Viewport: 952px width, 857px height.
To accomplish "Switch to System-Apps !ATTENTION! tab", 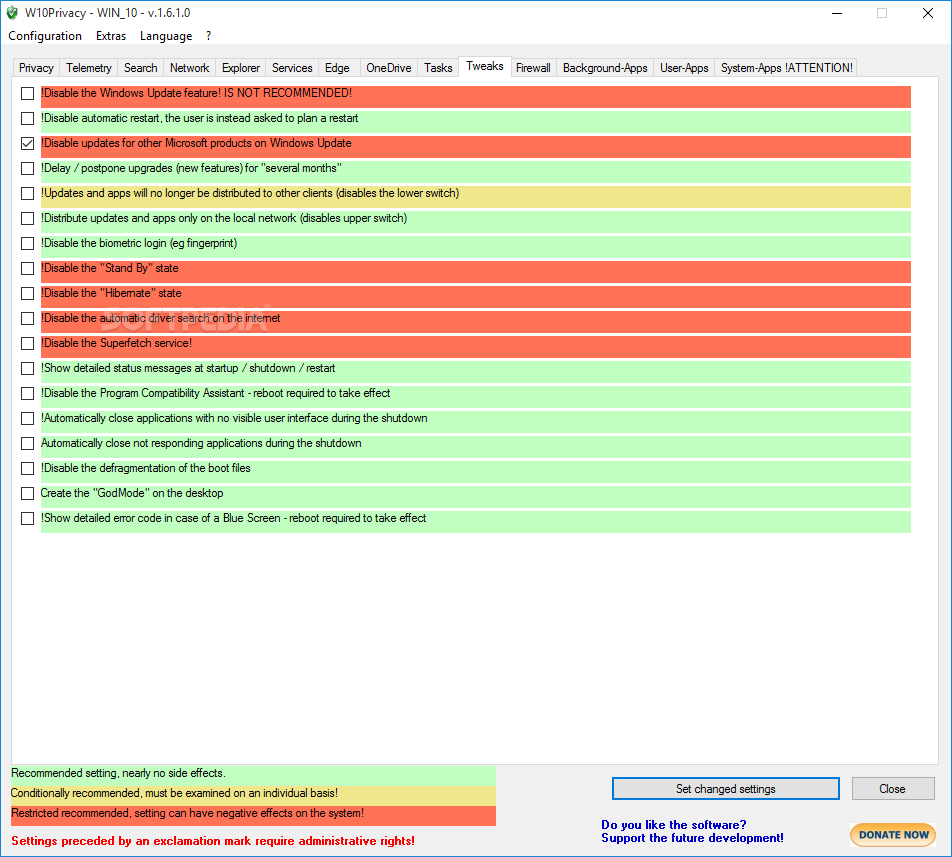I will 786,68.
